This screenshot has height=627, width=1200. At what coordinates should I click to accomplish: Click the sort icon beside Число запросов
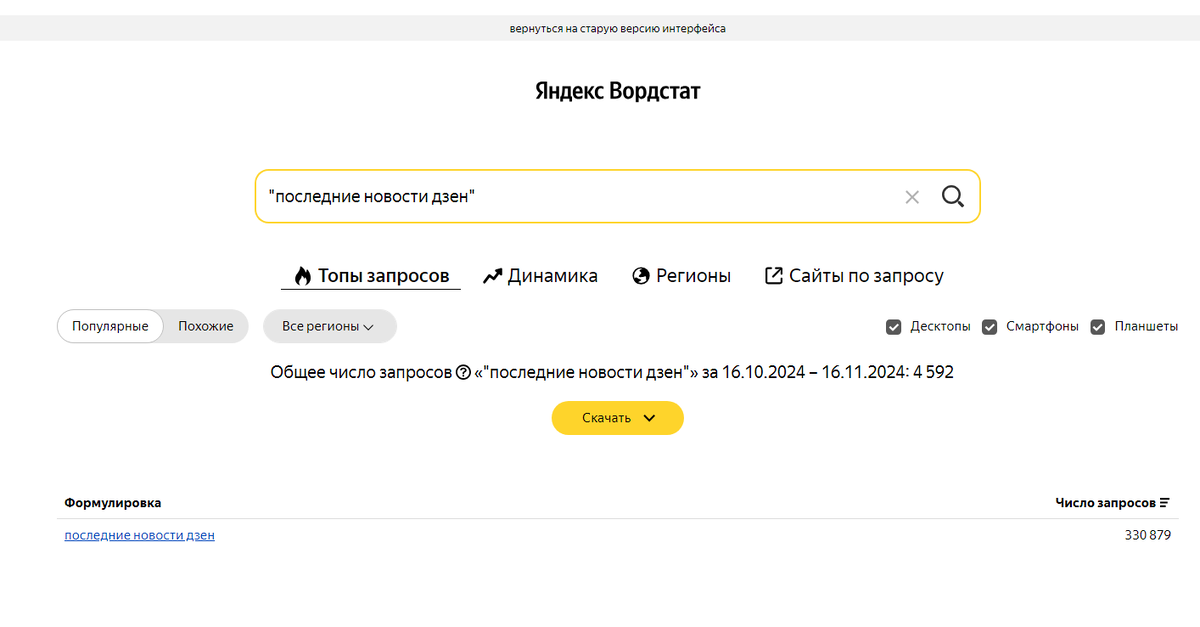click(x=1165, y=503)
